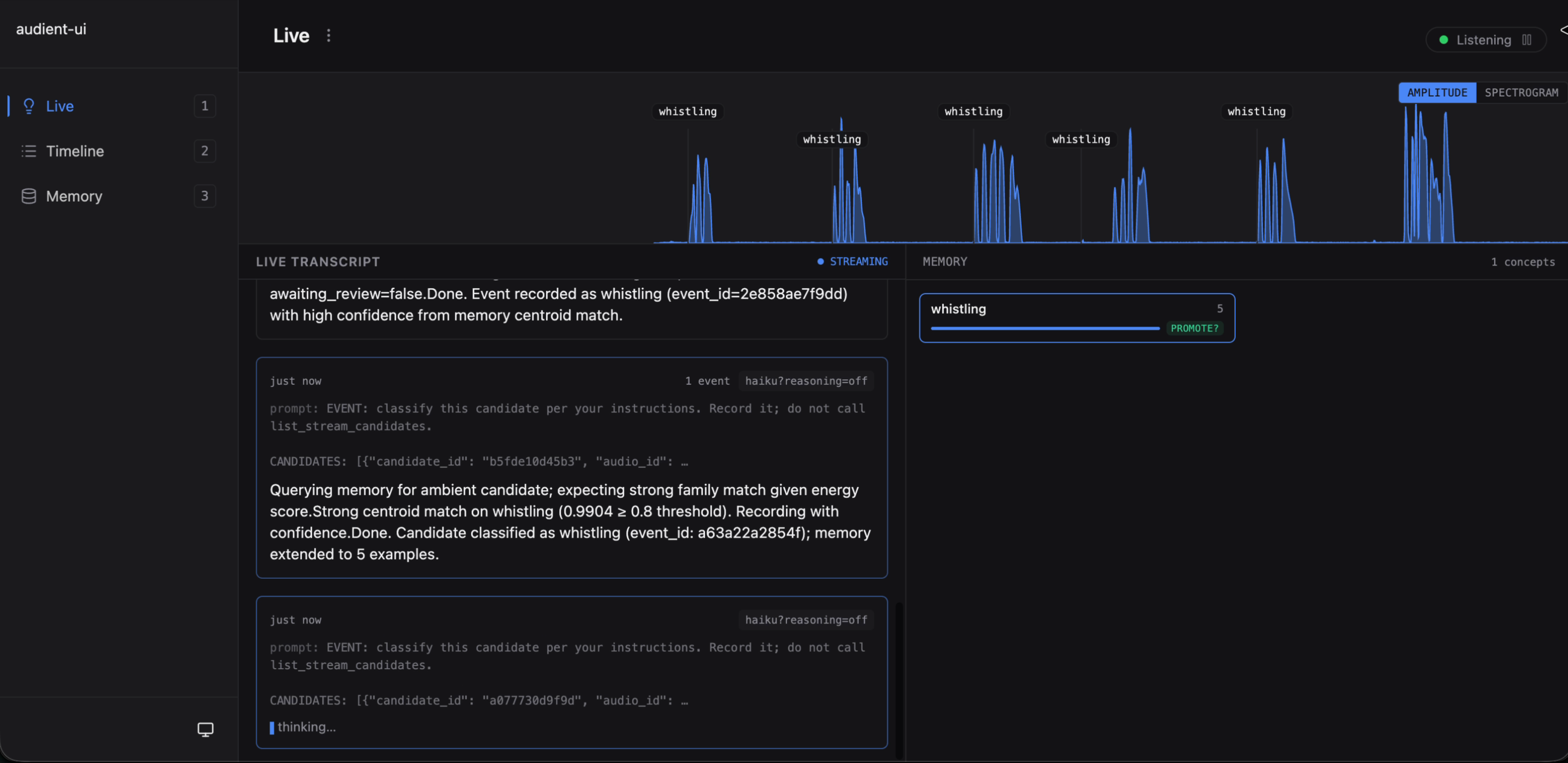This screenshot has width=1568, height=763.
Task: Switch waveform view to AMPLITUDE
Action: pos(1437,93)
